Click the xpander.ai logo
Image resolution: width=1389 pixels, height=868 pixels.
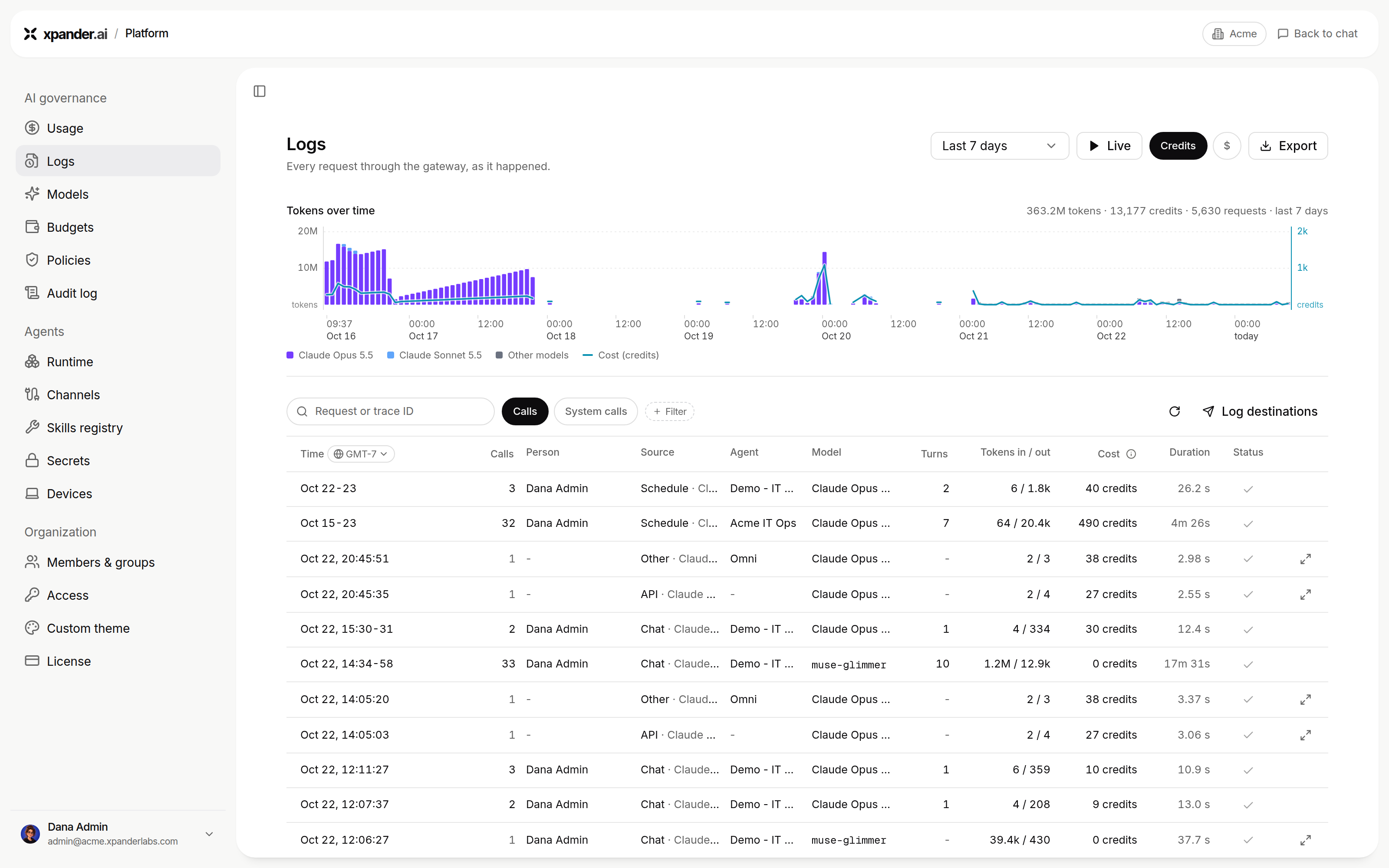(66, 34)
